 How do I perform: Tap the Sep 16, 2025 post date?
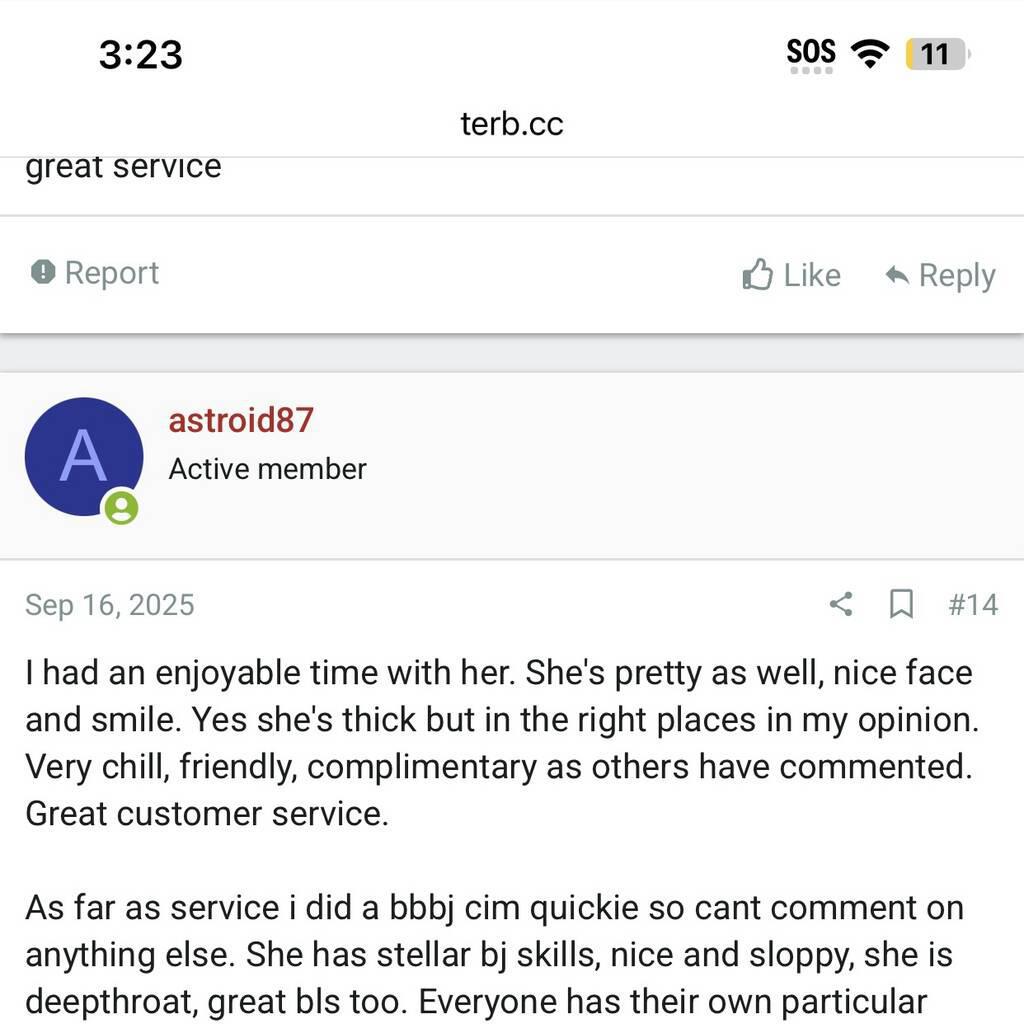pyautogui.click(x=110, y=605)
